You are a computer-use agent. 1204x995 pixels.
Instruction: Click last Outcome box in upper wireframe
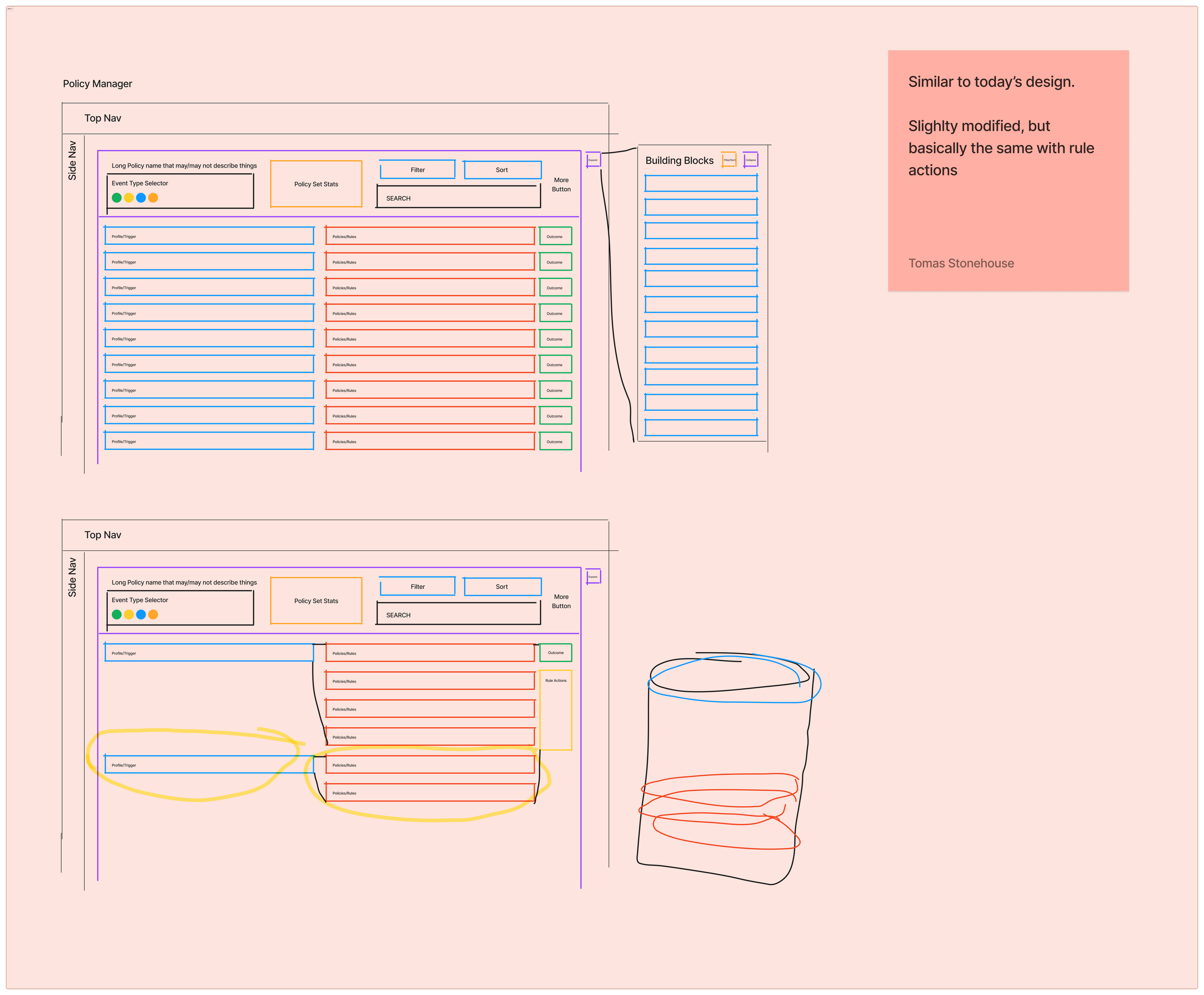point(555,441)
